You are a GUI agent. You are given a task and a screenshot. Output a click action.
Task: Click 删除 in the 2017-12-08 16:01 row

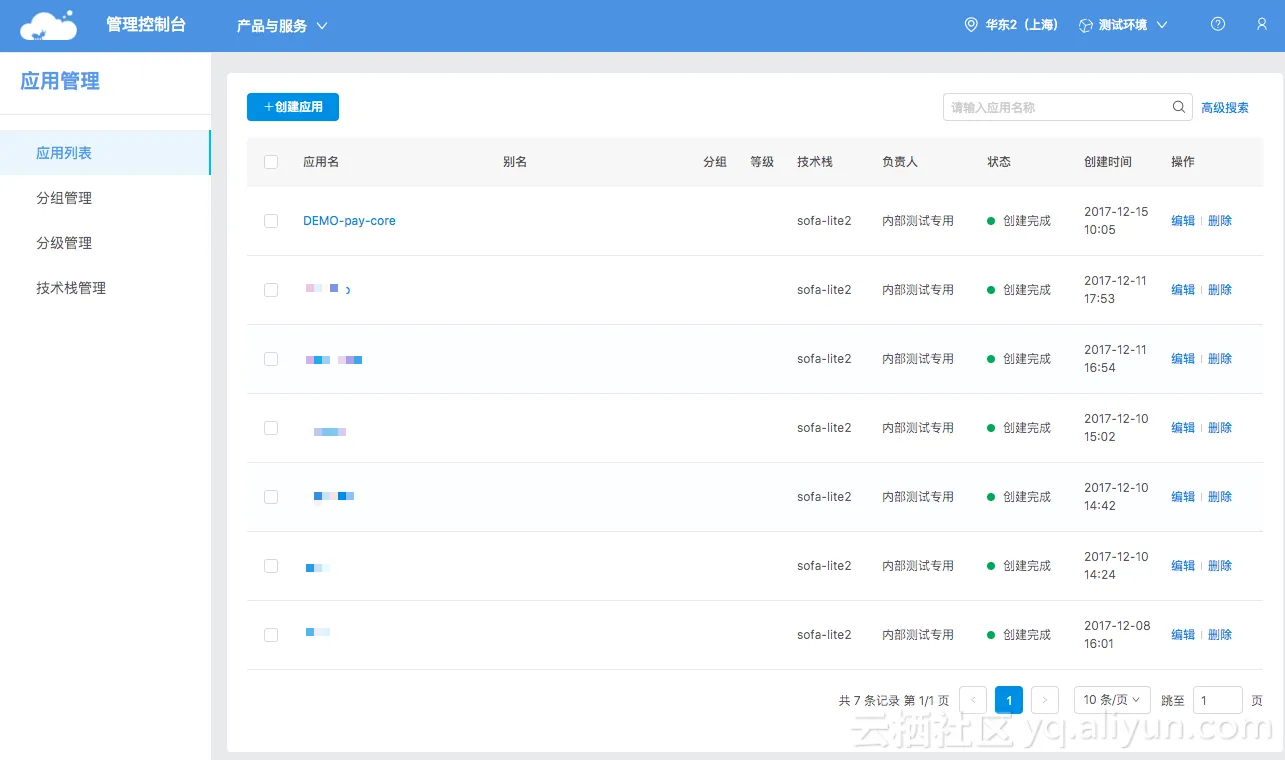[x=1220, y=635]
